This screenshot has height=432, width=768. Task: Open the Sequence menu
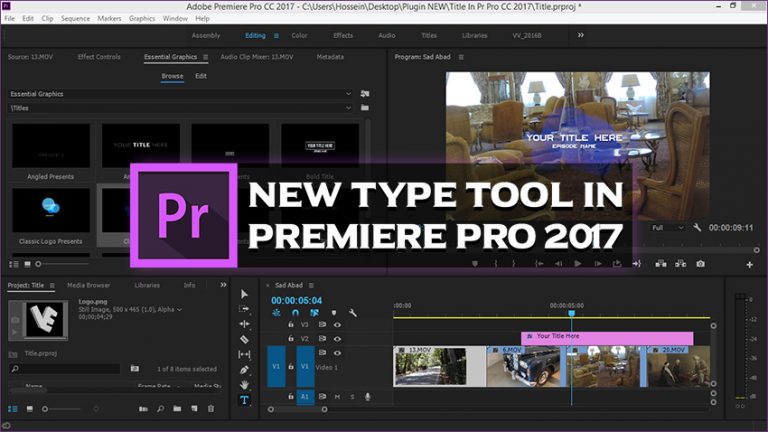click(x=75, y=19)
